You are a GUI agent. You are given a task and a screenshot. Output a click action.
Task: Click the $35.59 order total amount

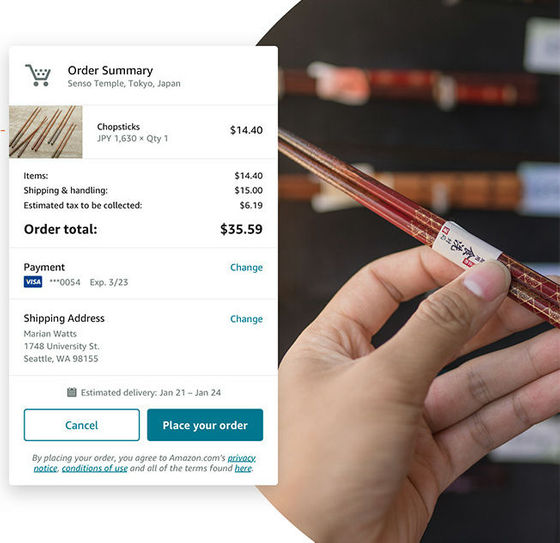point(241,229)
